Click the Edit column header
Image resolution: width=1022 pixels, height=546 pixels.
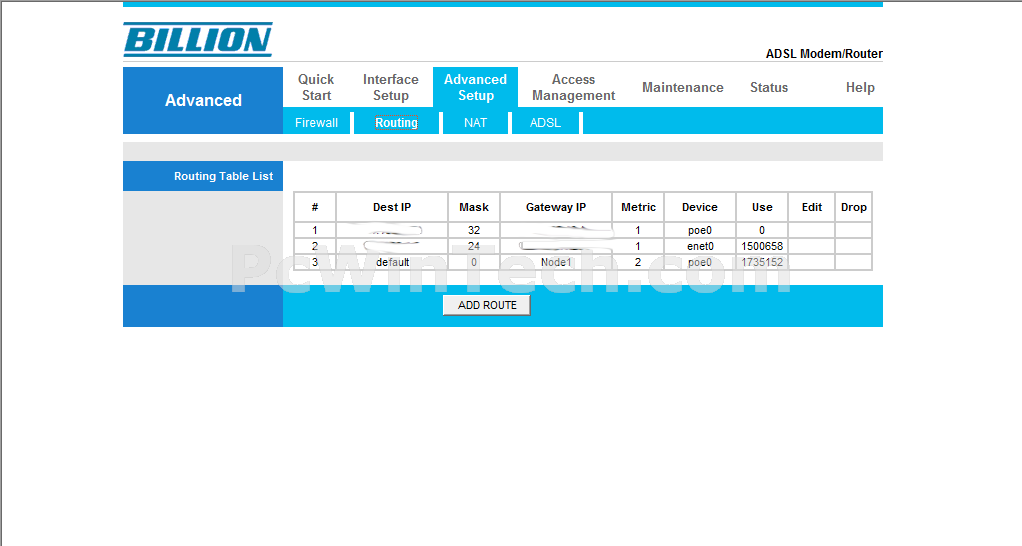[811, 207]
